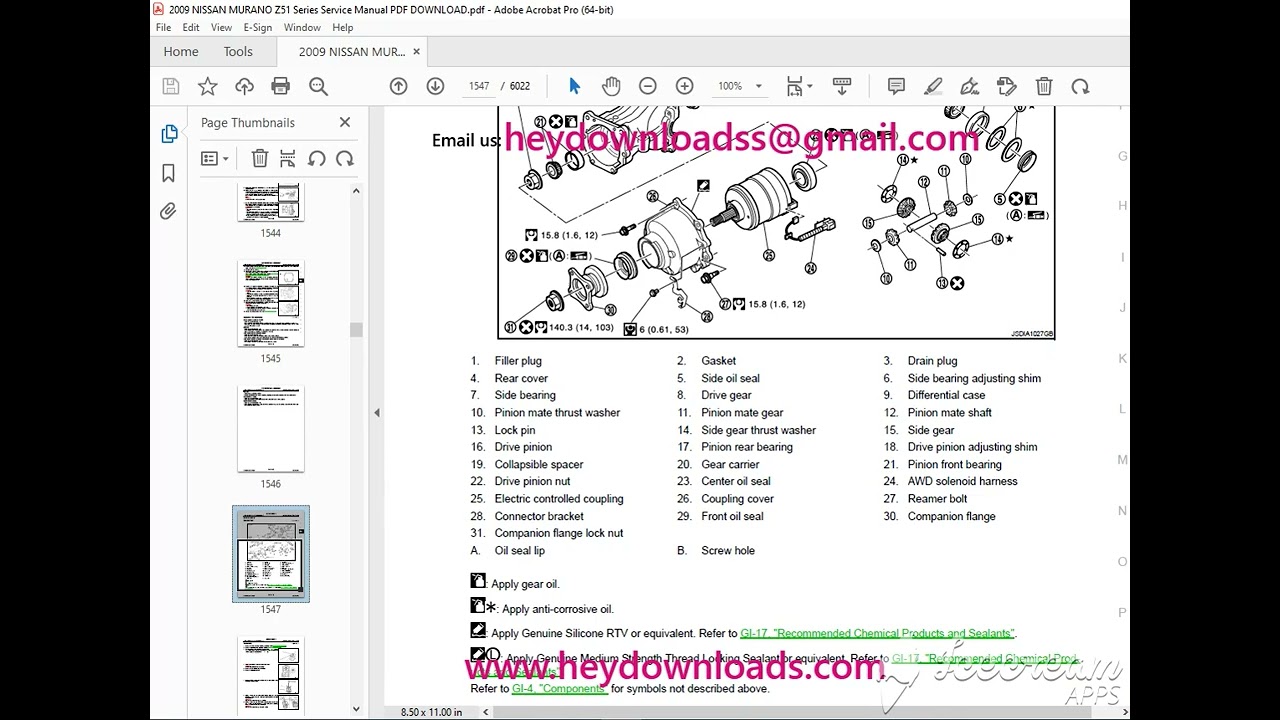Viewport: 1280px width, 720px height.
Task: Collapse the navigation pane arrow
Action: 377,413
